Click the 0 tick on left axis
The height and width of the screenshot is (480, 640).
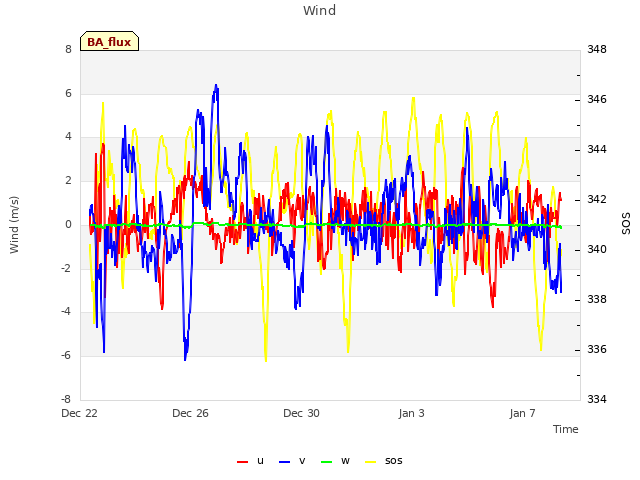[68, 224]
